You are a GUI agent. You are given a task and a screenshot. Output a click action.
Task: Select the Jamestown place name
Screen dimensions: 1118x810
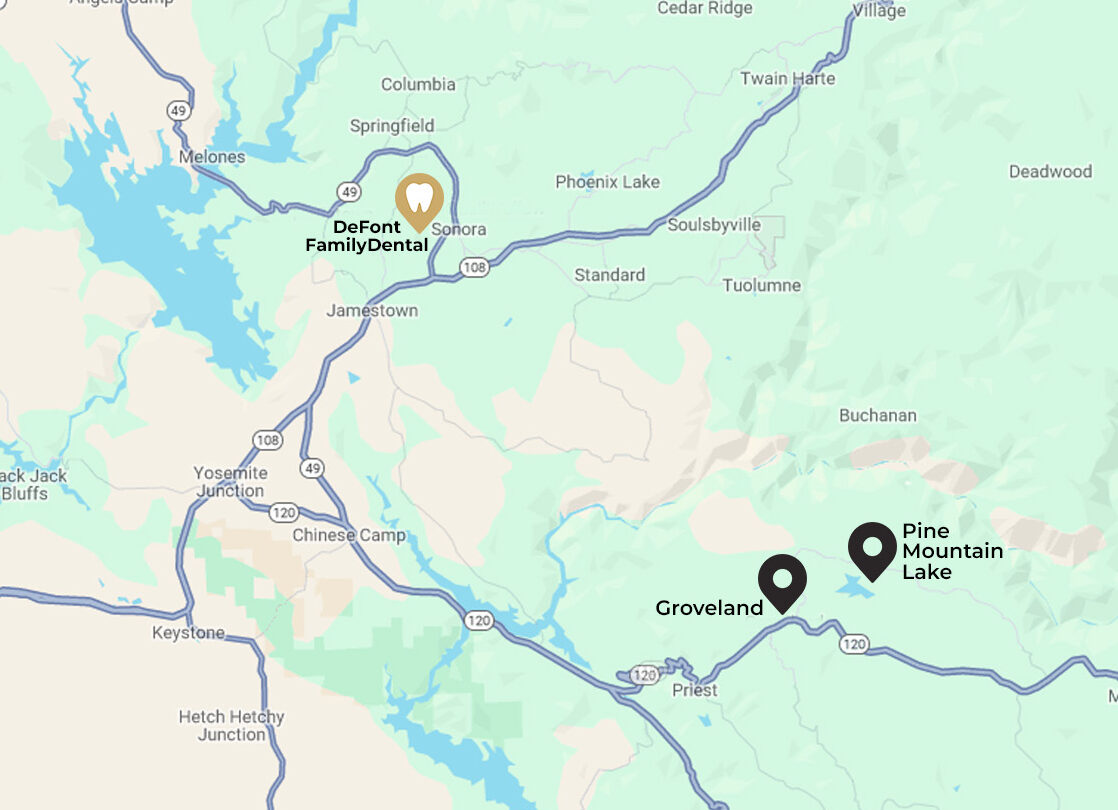pos(372,311)
